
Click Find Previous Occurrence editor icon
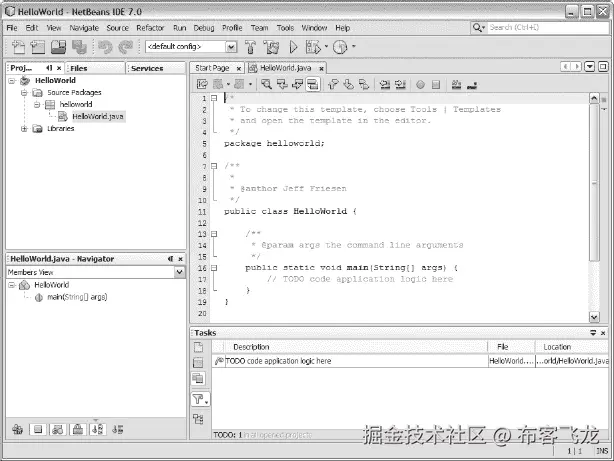282,84
